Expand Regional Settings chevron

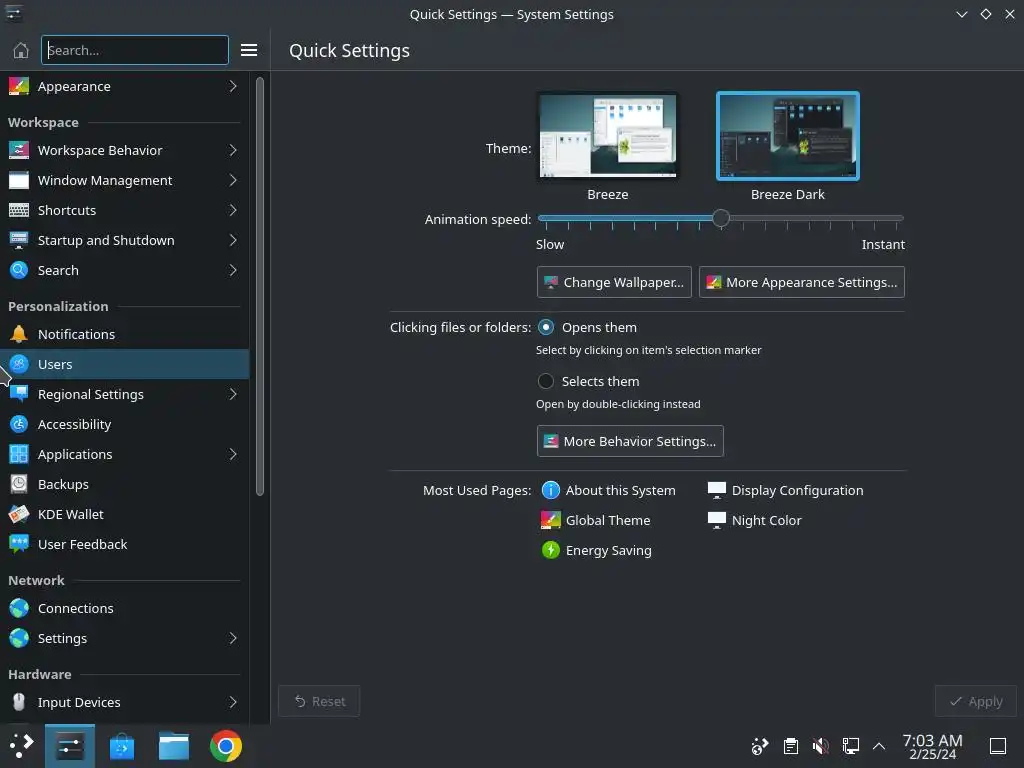[233, 394]
